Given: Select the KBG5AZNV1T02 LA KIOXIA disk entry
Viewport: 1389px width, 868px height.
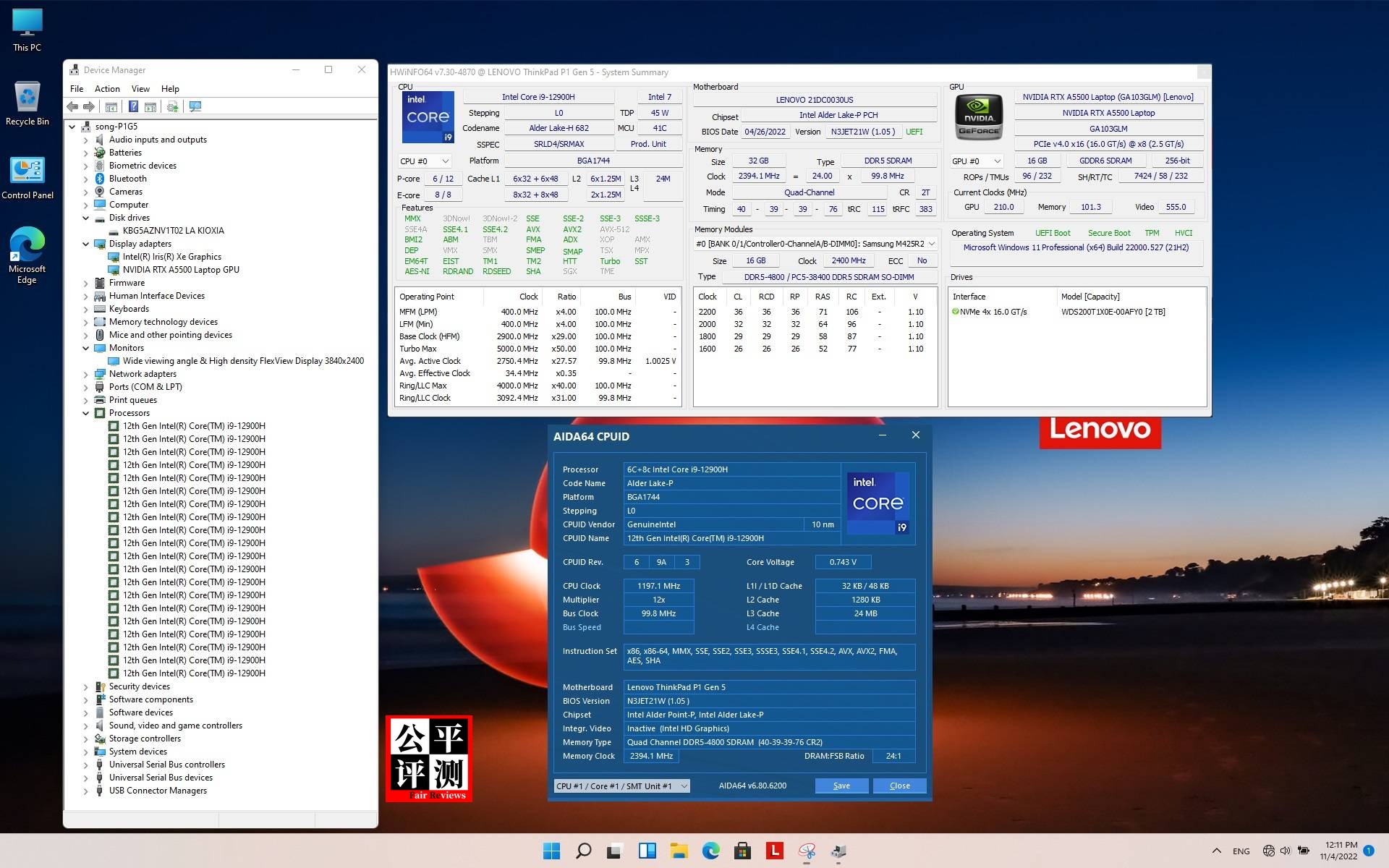Looking at the screenshot, I should (x=171, y=230).
